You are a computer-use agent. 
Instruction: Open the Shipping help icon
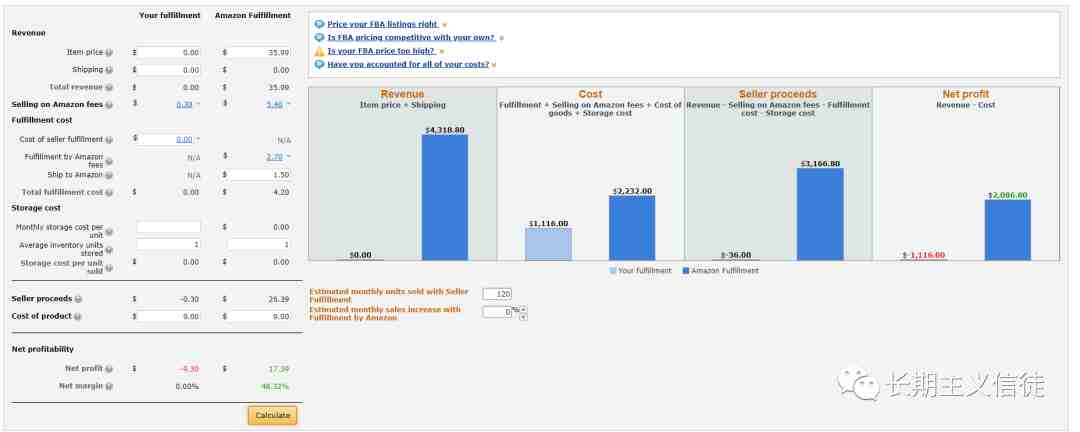click(x=109, y=70)
